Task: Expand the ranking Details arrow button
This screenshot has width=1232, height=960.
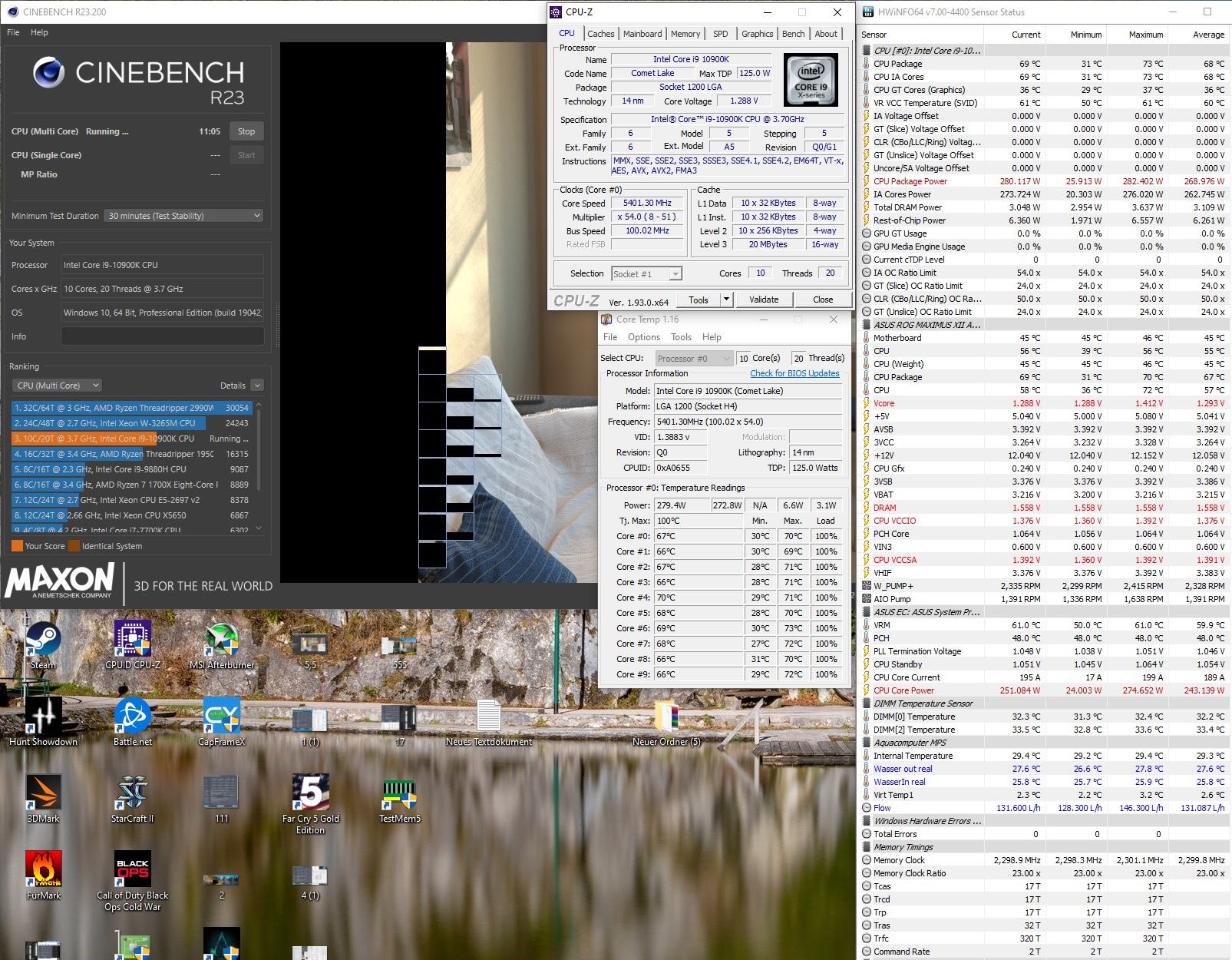Action: click(x=257, y=386)
